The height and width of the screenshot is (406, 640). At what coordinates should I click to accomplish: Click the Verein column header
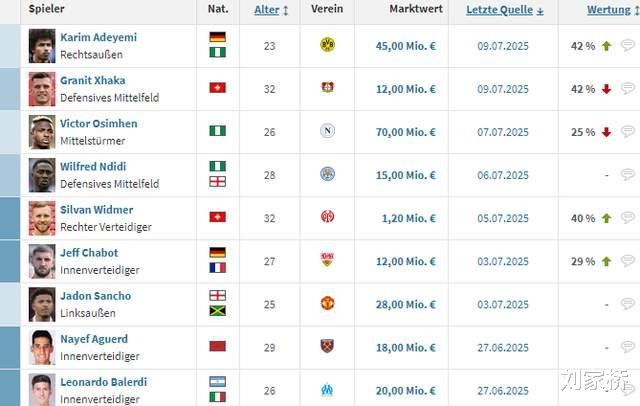click(x=326, y=10)
